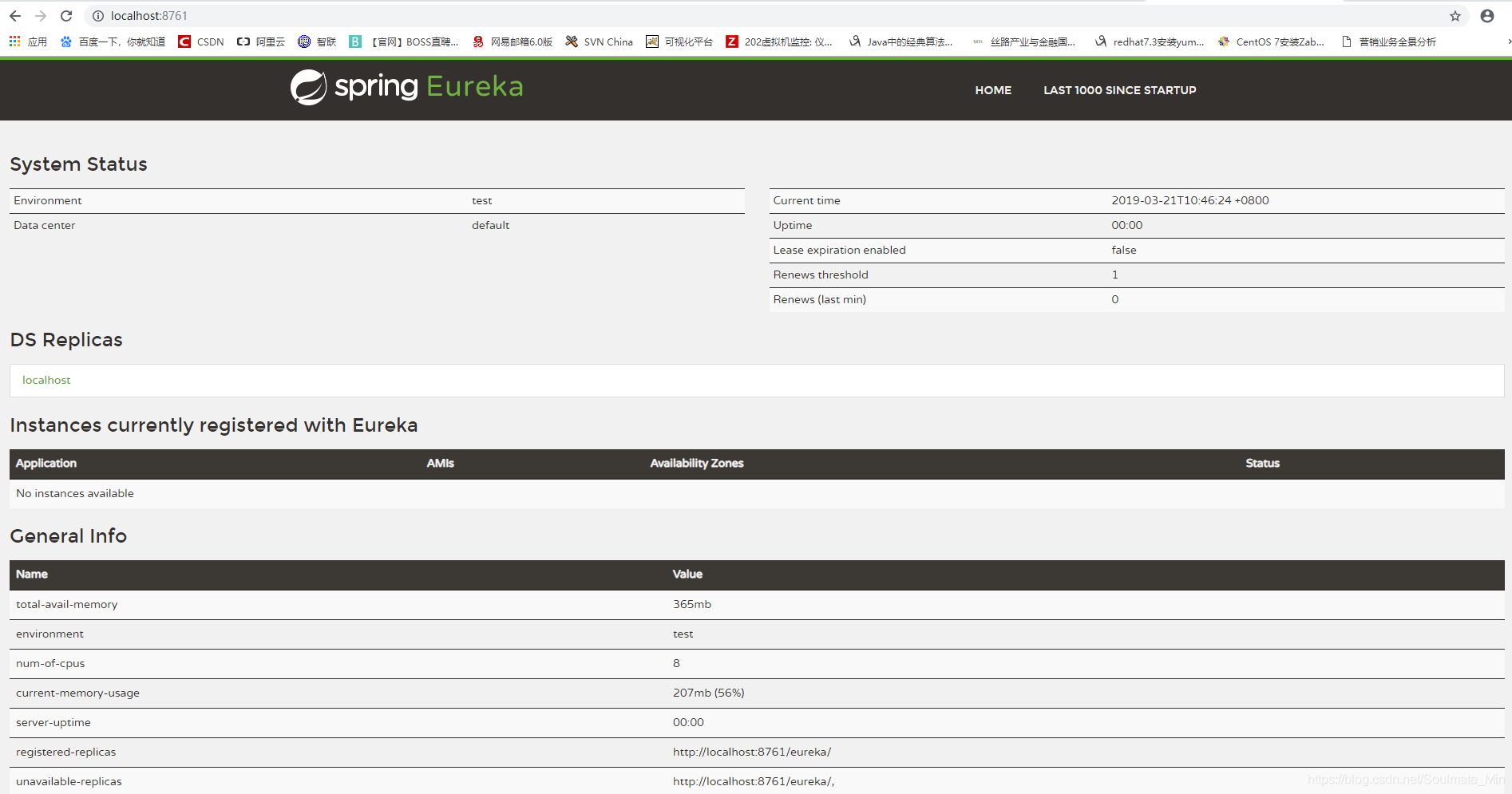Viewport: 1512px width, 794px height.
Task: Click the num-of-cpus row label
Action: pos(50,663)
